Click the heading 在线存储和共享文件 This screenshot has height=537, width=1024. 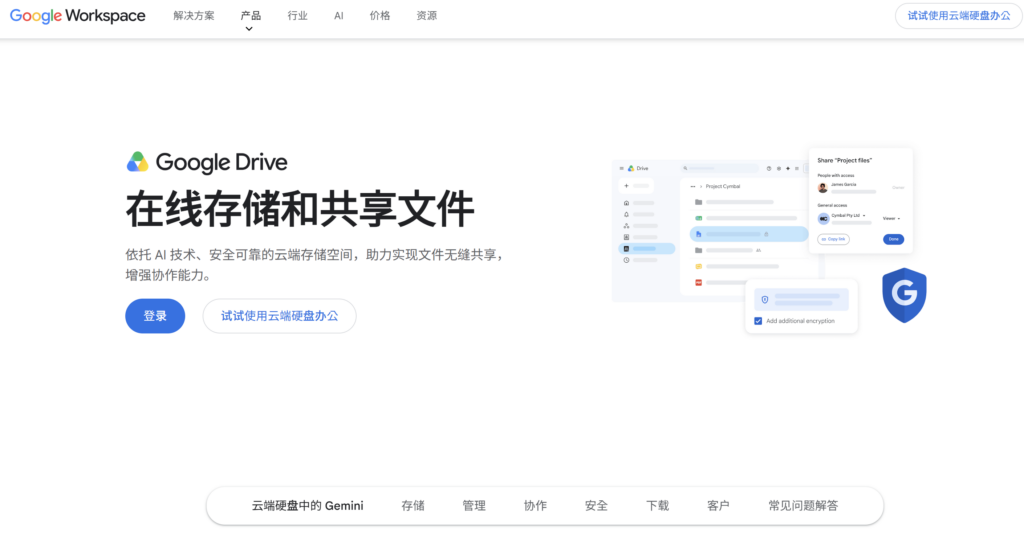tap(300, 210)
